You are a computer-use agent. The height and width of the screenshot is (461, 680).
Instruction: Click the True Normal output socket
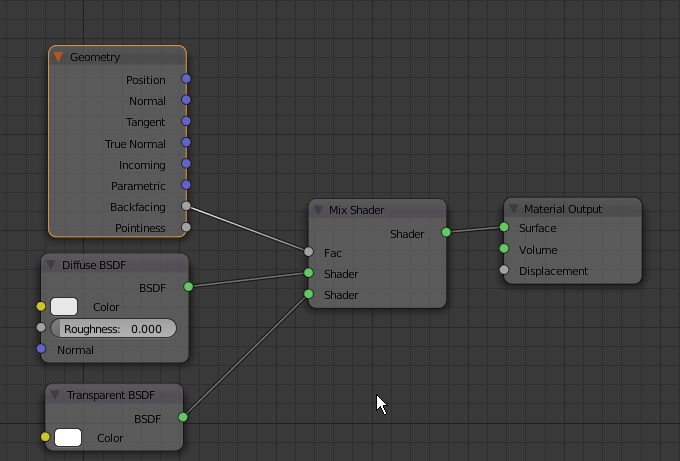[186, 142]
